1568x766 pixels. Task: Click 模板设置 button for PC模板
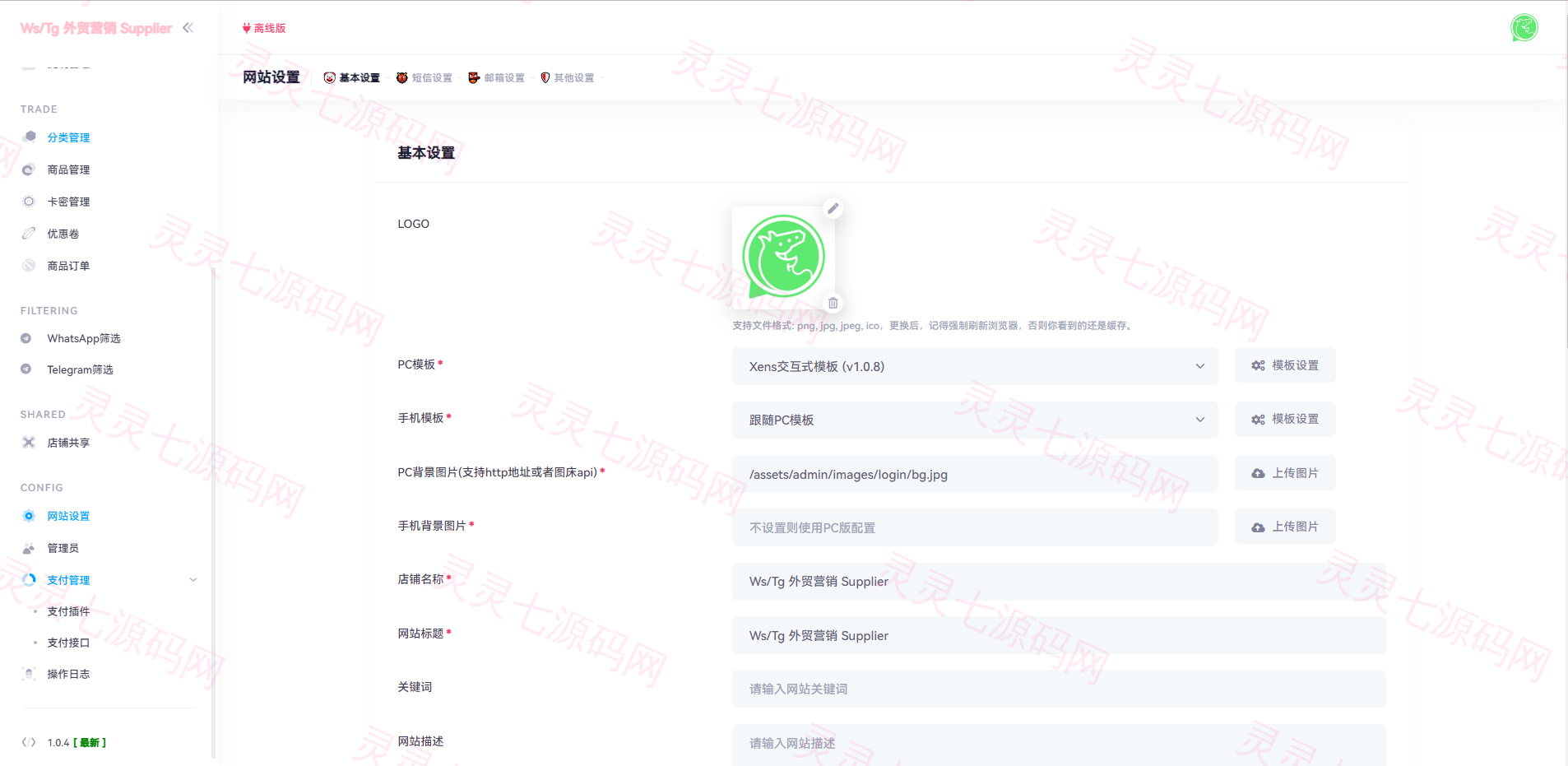point(1285,365)
